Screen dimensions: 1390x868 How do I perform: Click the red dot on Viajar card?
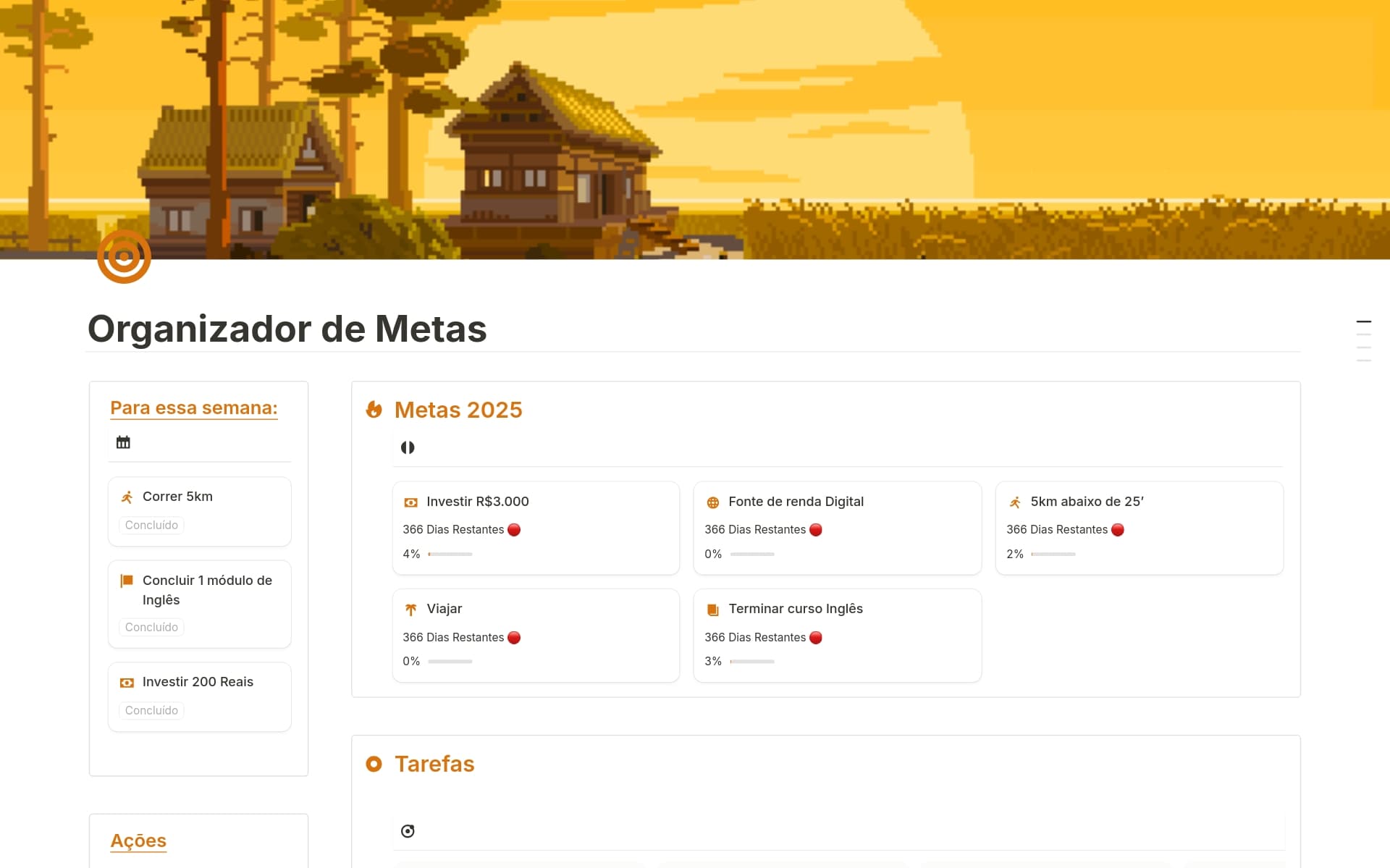(514, 637)
